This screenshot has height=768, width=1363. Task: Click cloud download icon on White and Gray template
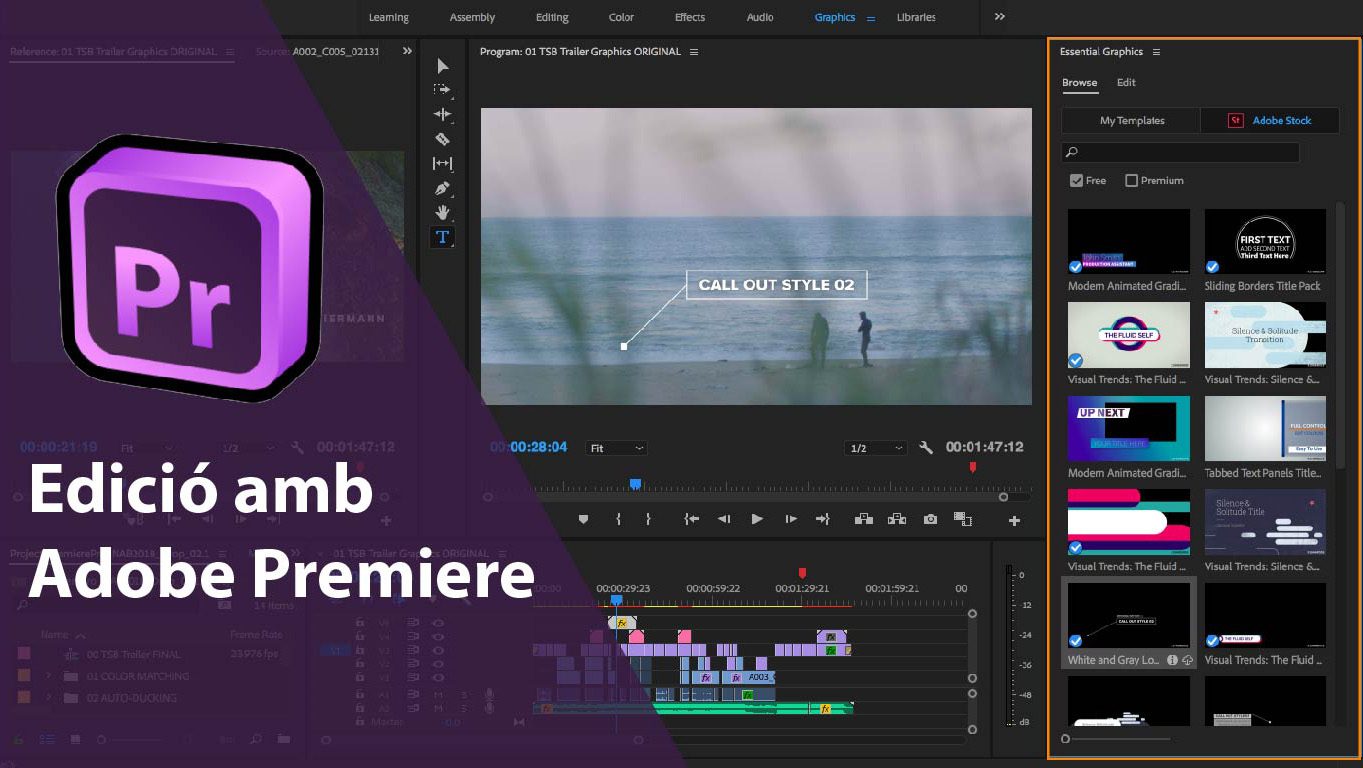[x=1187, y=660]
